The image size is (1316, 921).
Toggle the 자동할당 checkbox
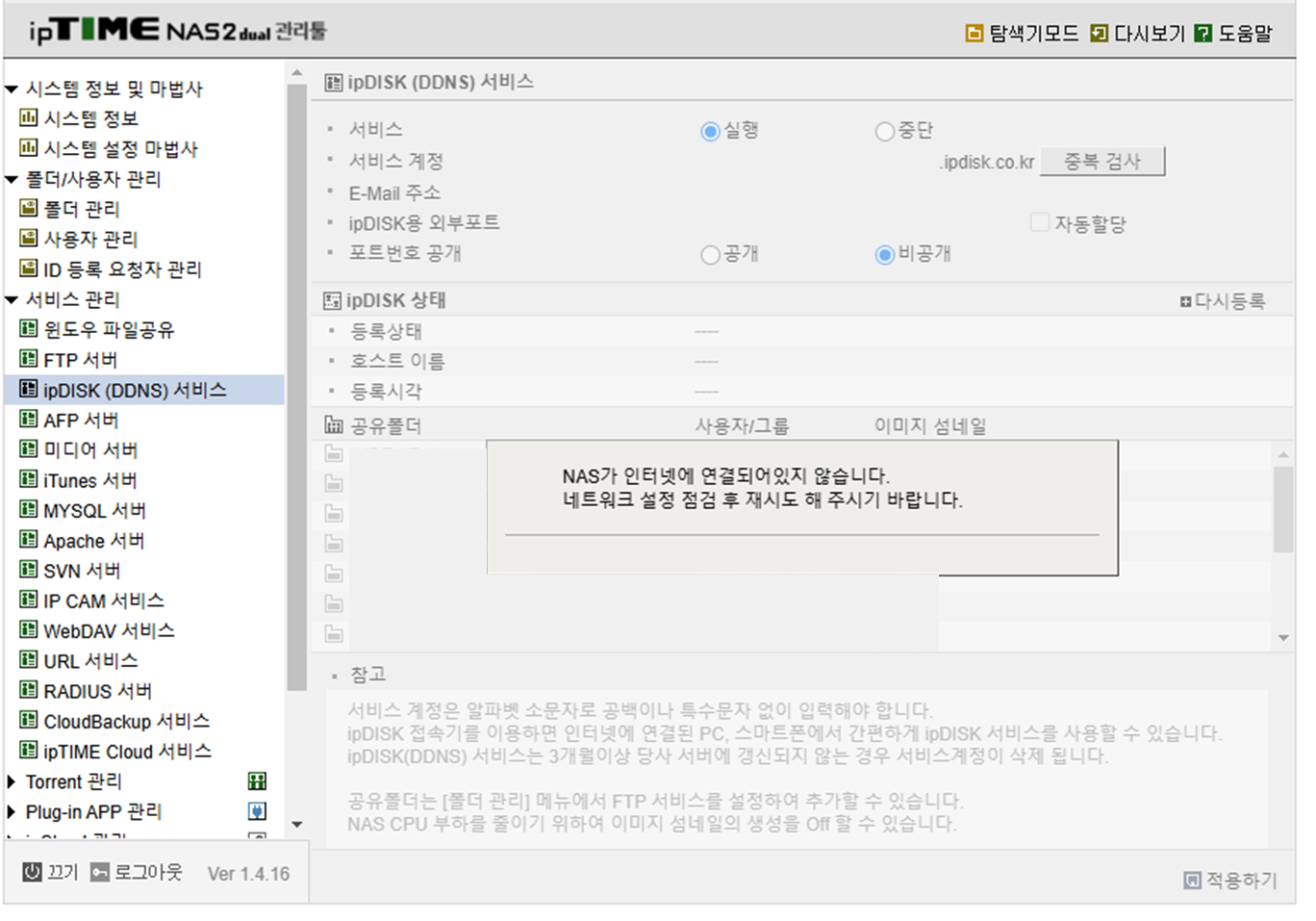point(1039,223)
